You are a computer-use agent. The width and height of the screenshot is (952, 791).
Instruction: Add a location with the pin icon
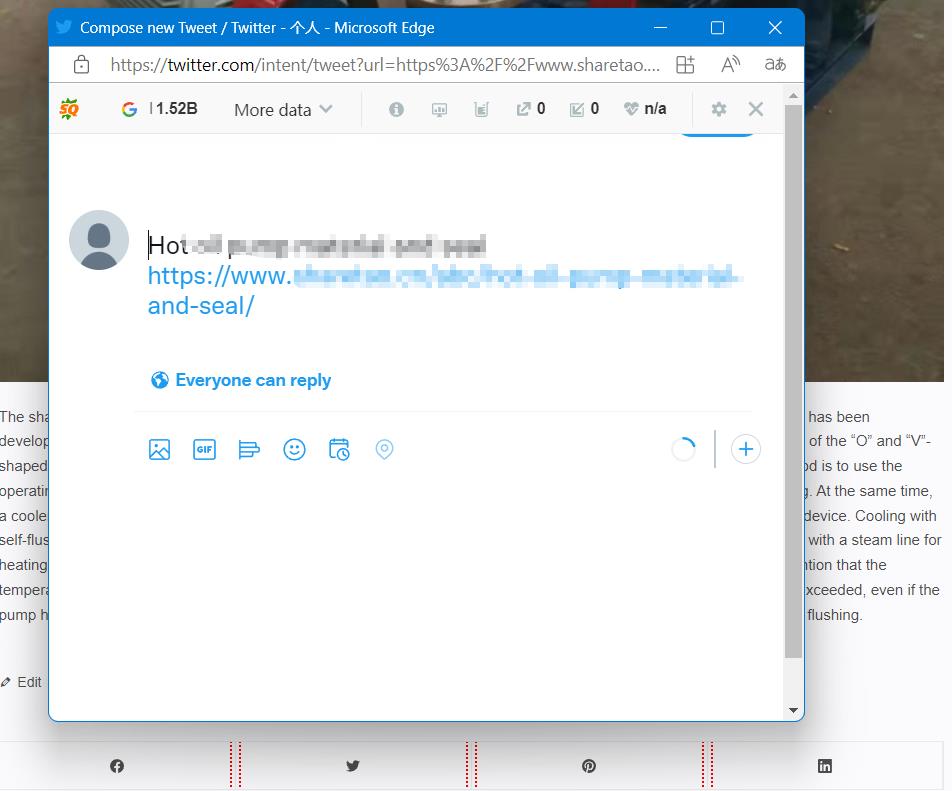(x=384, y=449)
